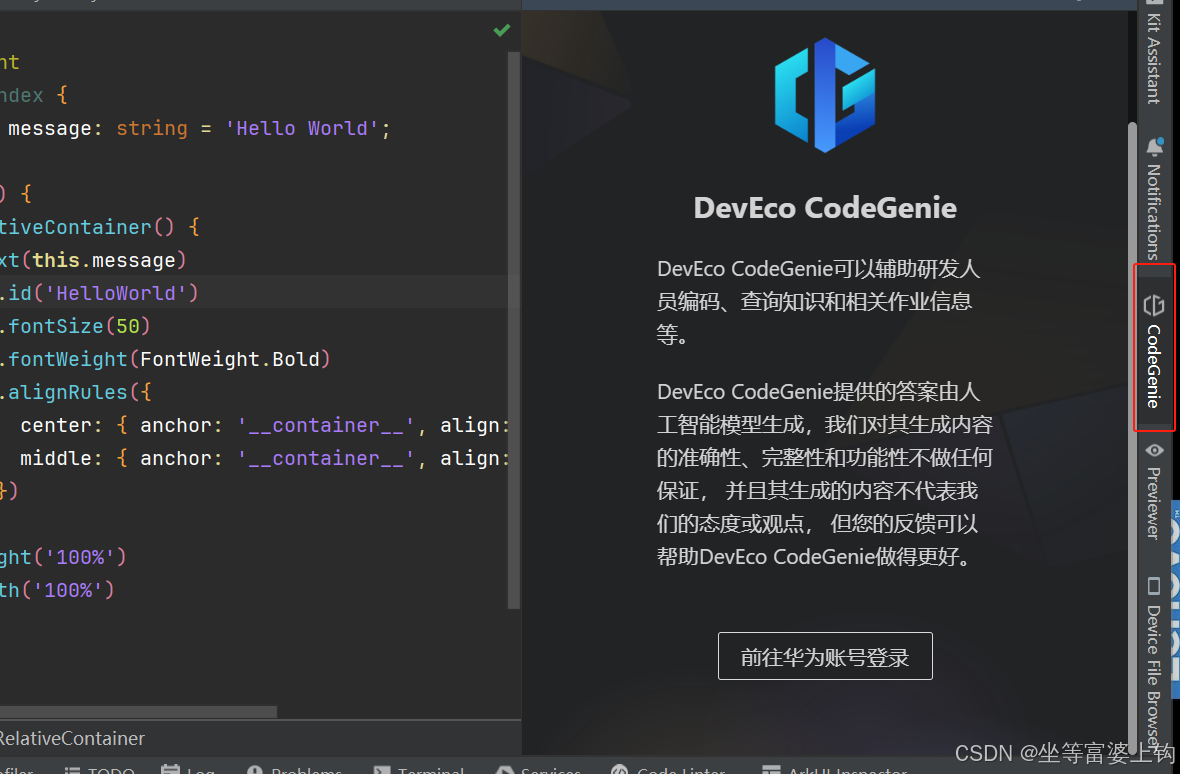Open the Terminal tool window
The width and height of the screenshot is (1180, 774).
coord(419,769)
